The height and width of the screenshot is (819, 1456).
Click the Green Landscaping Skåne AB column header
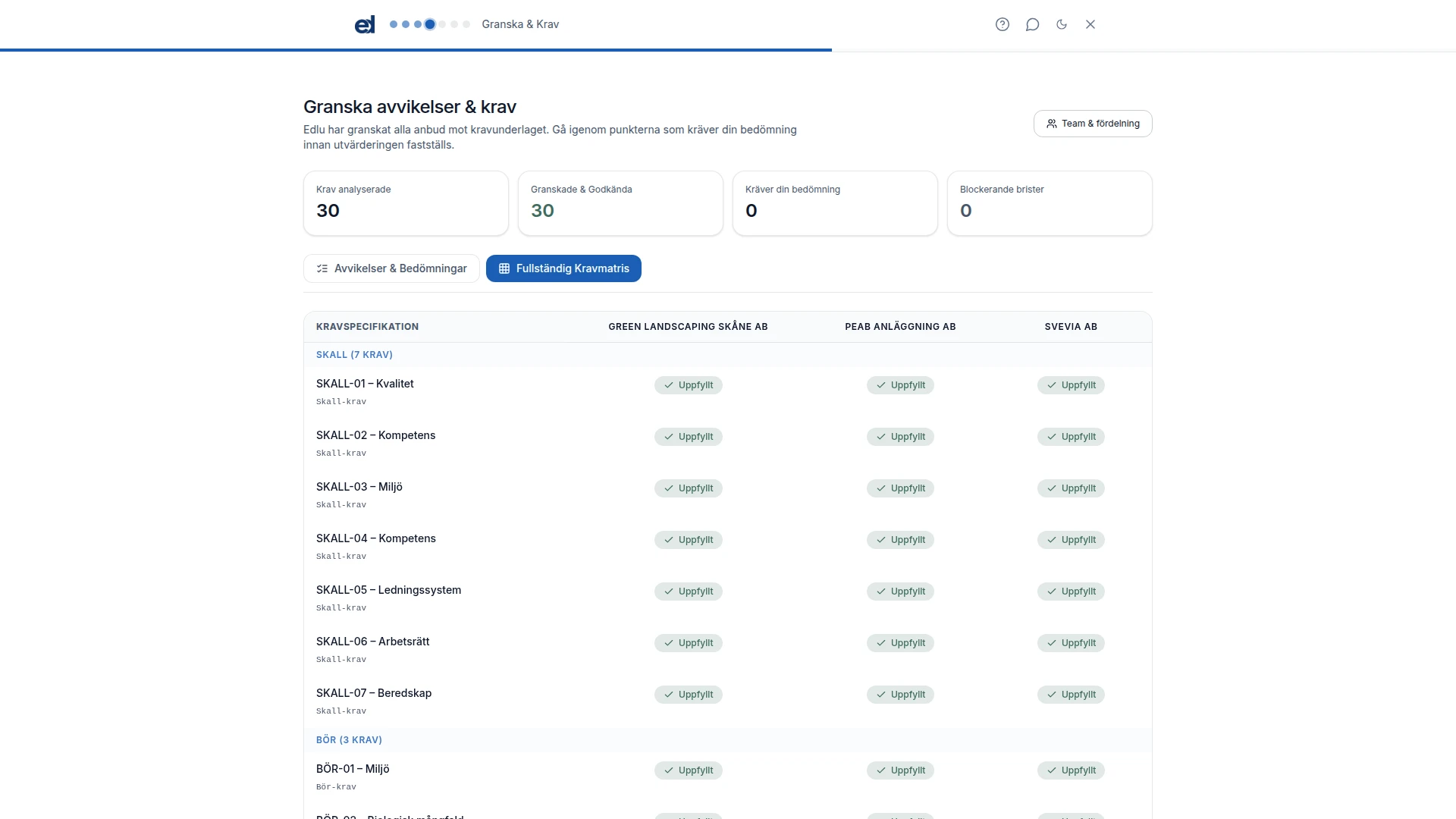[x=688, y=327]
